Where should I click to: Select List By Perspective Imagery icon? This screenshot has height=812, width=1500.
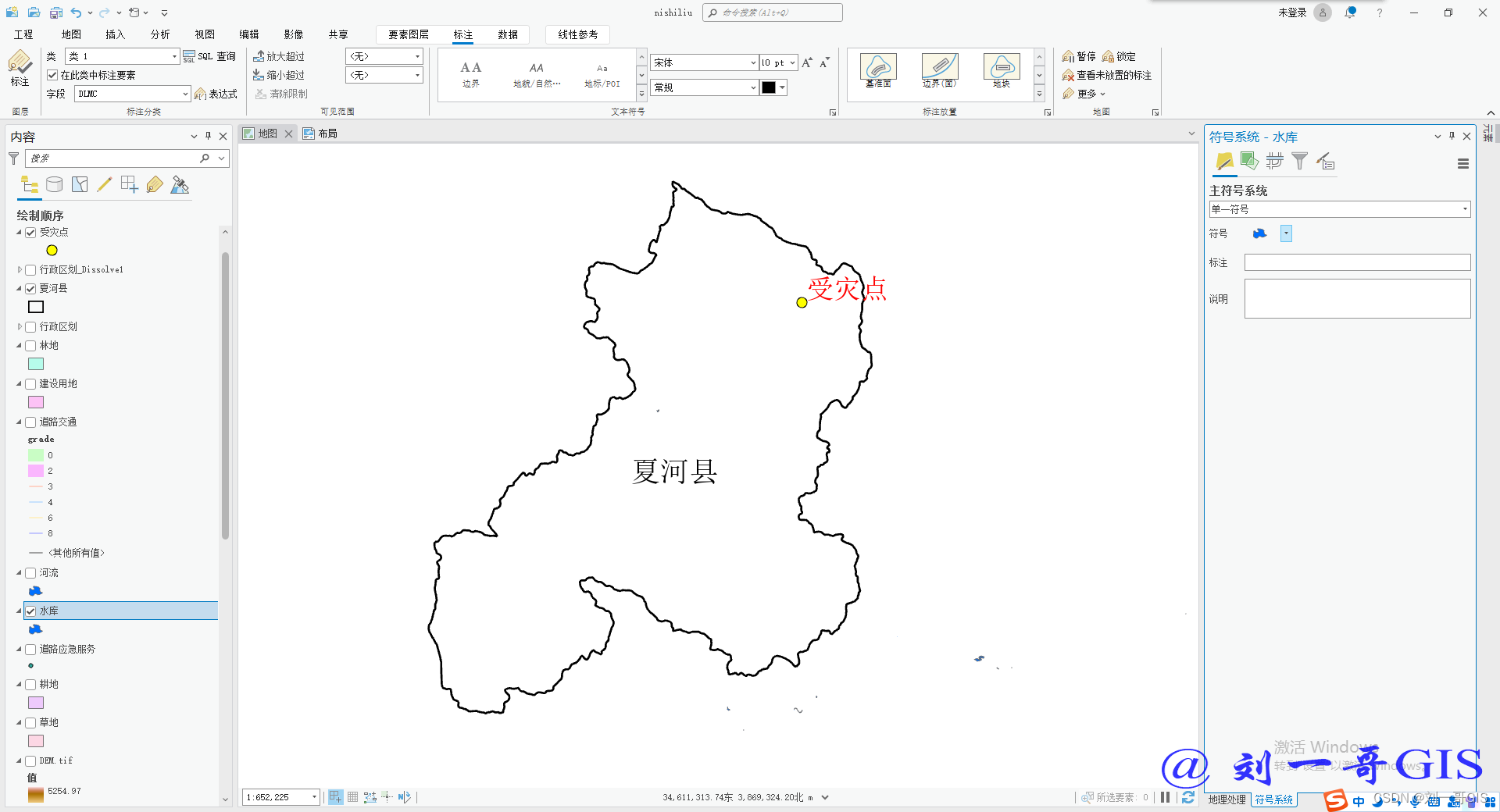pos(180,185)
